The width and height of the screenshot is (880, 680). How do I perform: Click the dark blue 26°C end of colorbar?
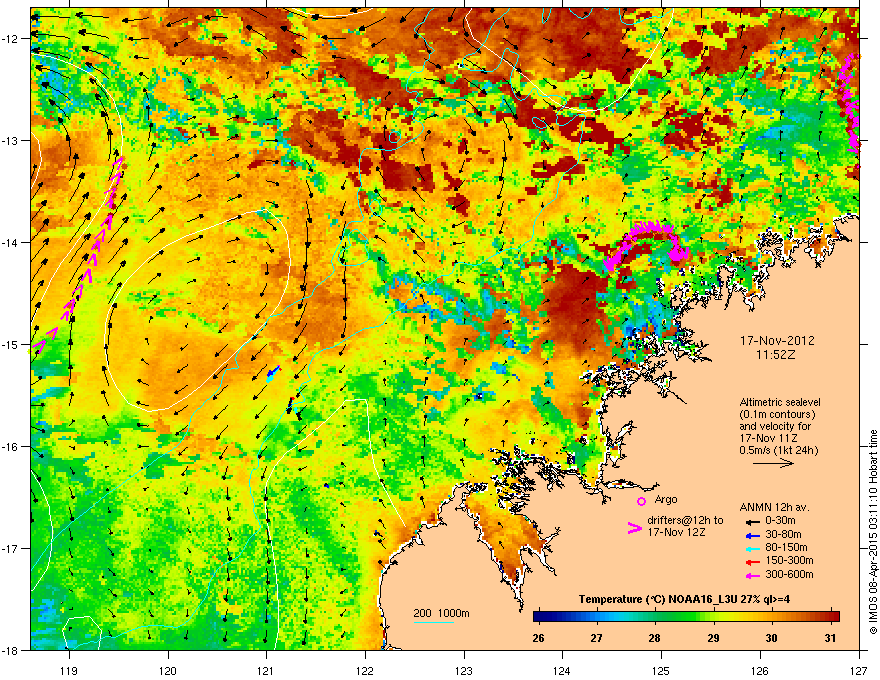coord(539,617)
